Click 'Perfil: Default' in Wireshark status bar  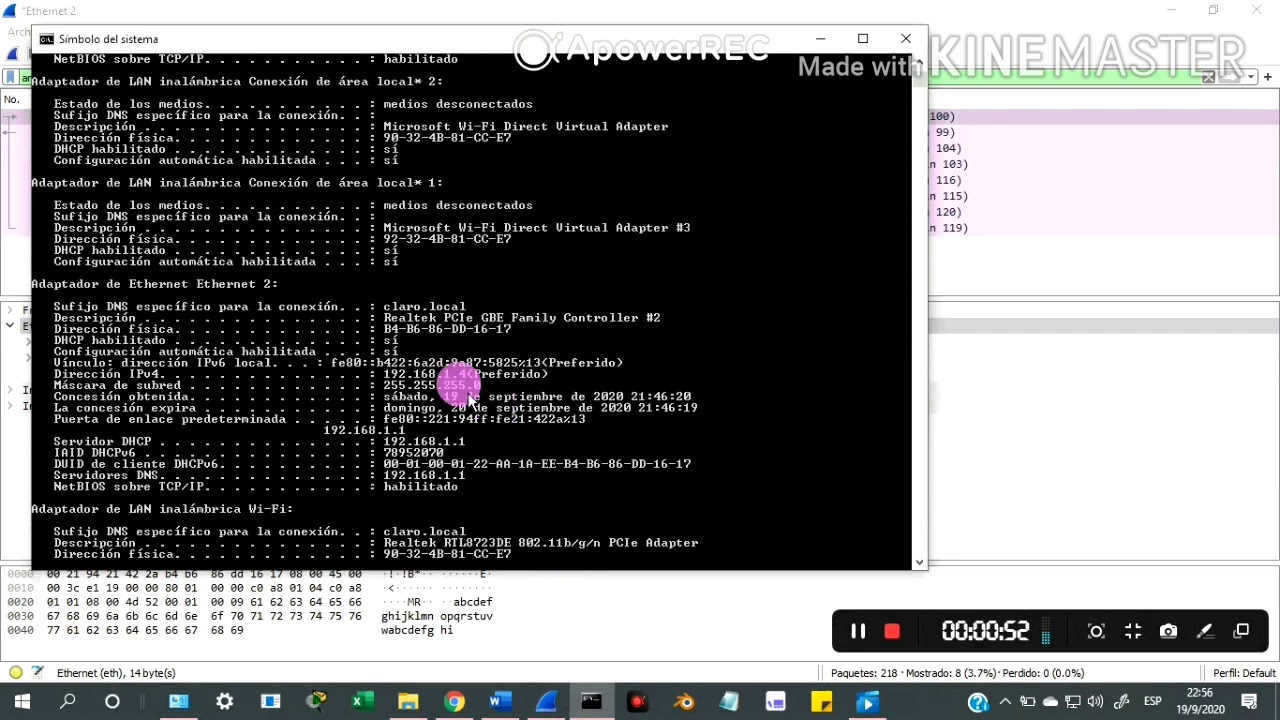pos(1244,674)
